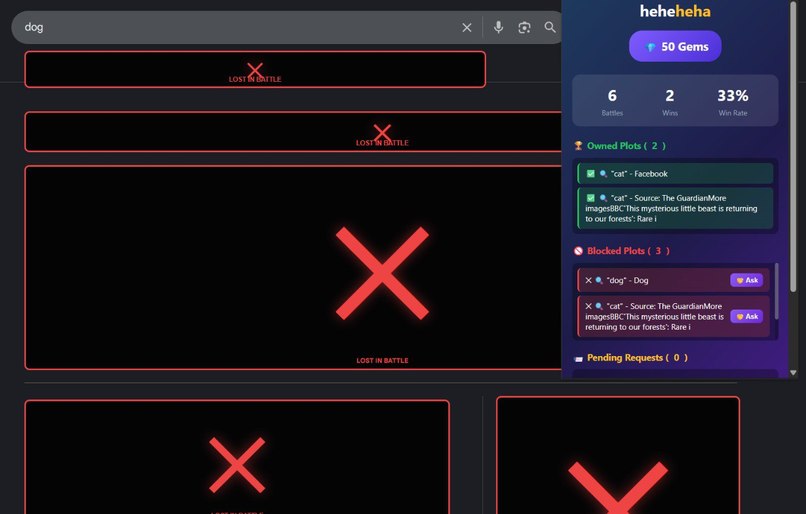Click the blocked sign icon beside Blocked Plots
This screenshot has width=806, height=514.
[x=578, y=251]
